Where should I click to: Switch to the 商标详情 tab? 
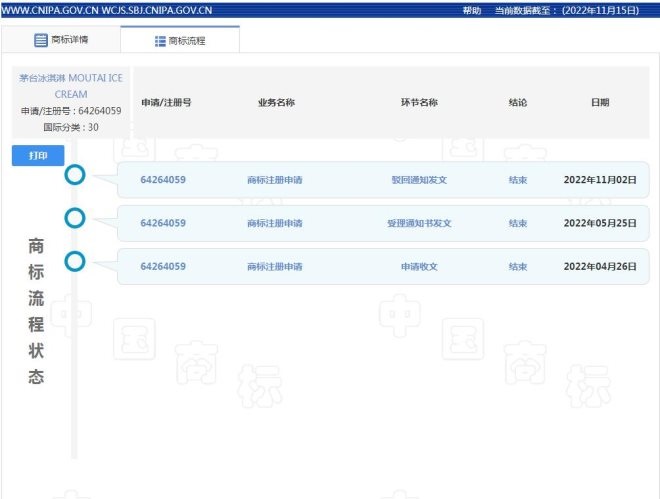click(60, 41)
